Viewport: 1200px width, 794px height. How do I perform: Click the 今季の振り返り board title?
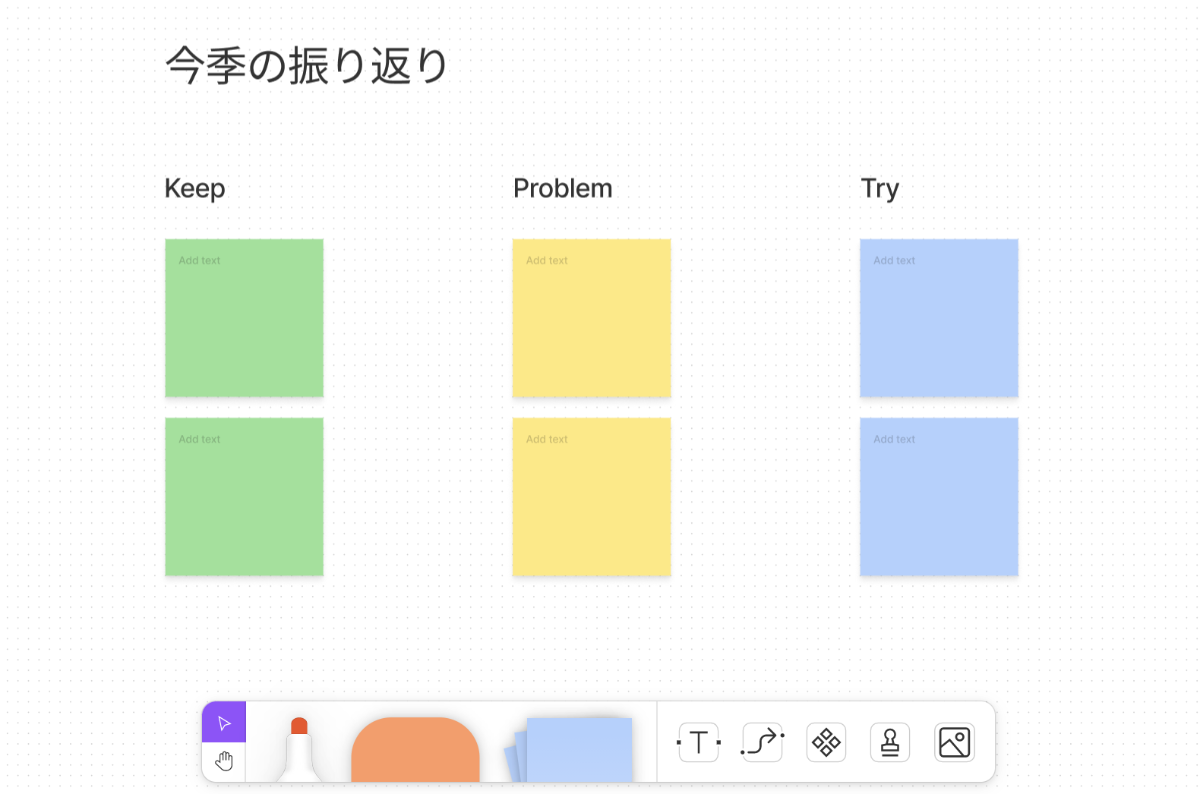306,66
